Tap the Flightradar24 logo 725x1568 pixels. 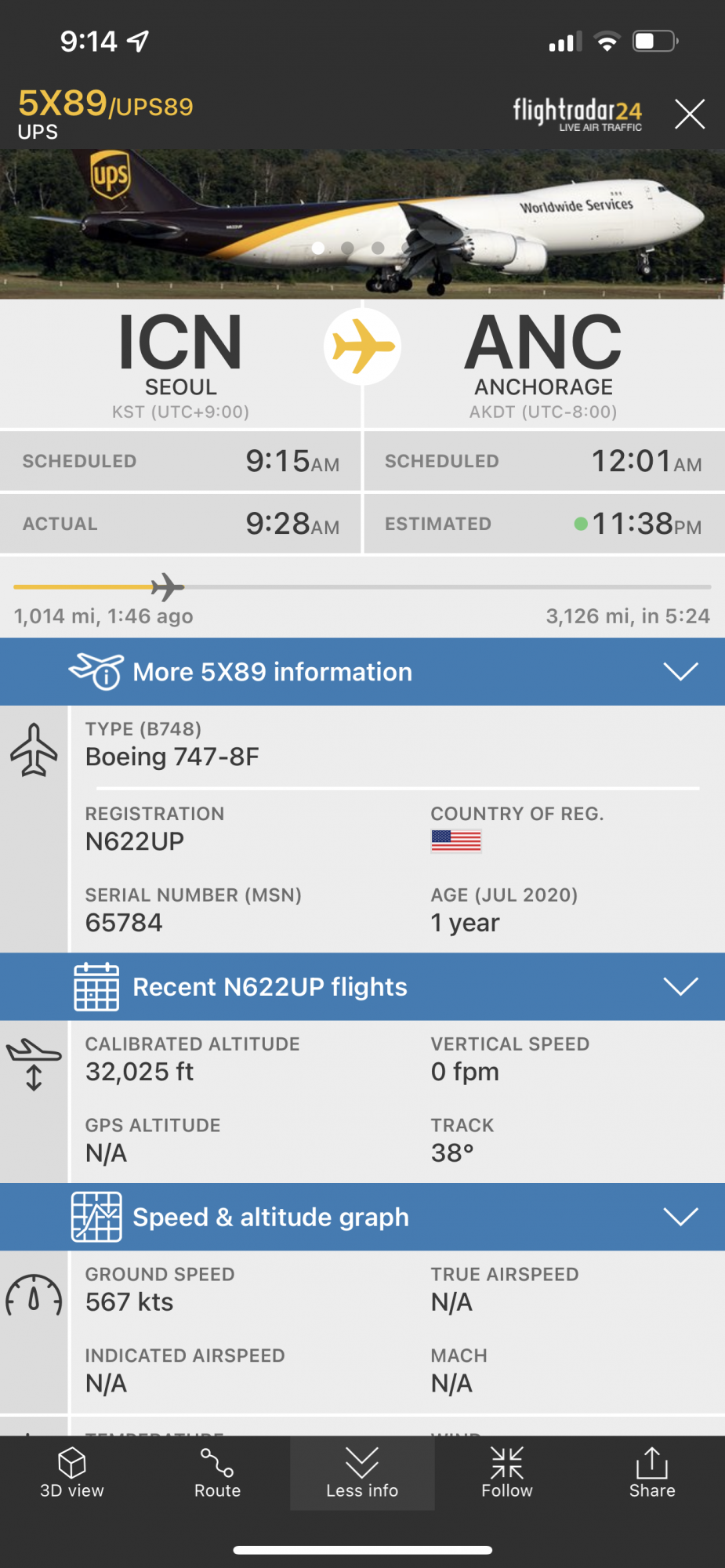click(578, 114)
